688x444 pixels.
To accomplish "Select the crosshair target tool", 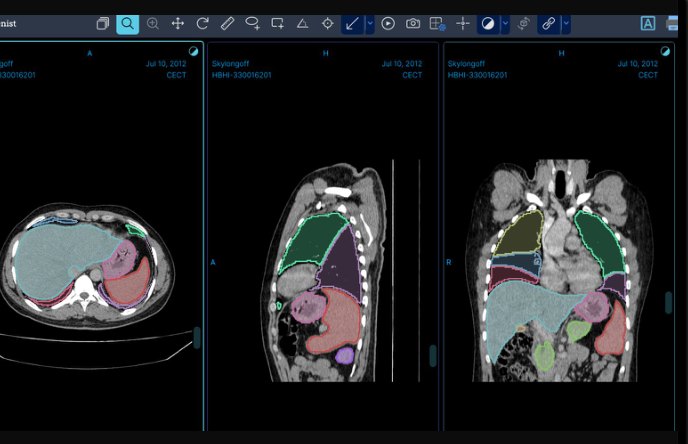I will click(x=327, y=24).
